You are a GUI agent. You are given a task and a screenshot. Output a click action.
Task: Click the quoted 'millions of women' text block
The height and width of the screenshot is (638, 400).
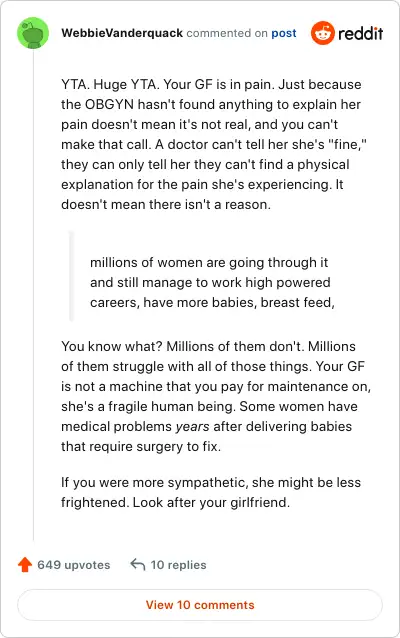point(212,282)
